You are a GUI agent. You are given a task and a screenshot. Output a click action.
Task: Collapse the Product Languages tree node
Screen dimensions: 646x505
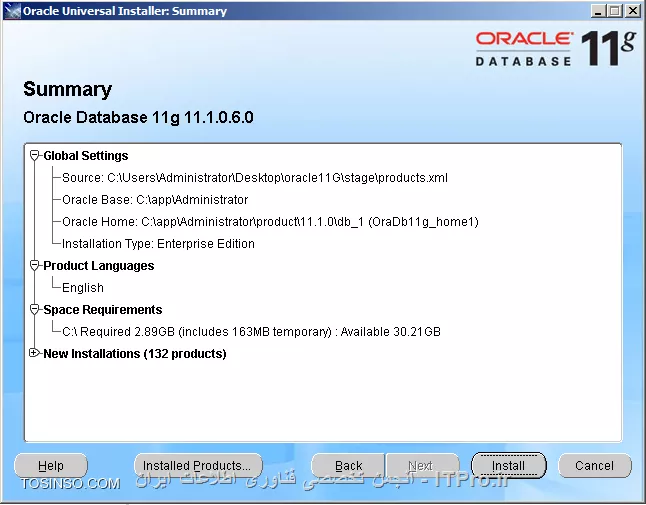[x=34, y=265]
